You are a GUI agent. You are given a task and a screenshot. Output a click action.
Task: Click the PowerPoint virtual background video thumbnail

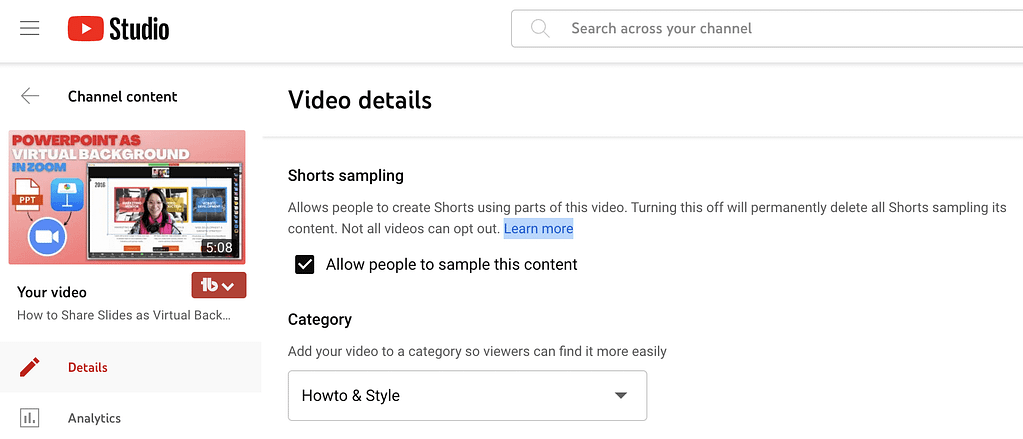point(126,197)
